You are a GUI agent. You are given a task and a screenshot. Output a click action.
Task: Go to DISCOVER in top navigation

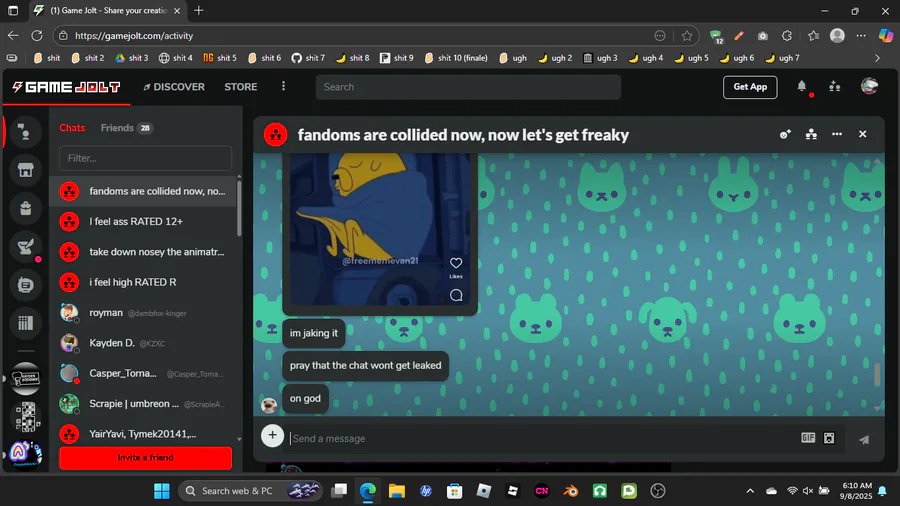tap(174, 87)
